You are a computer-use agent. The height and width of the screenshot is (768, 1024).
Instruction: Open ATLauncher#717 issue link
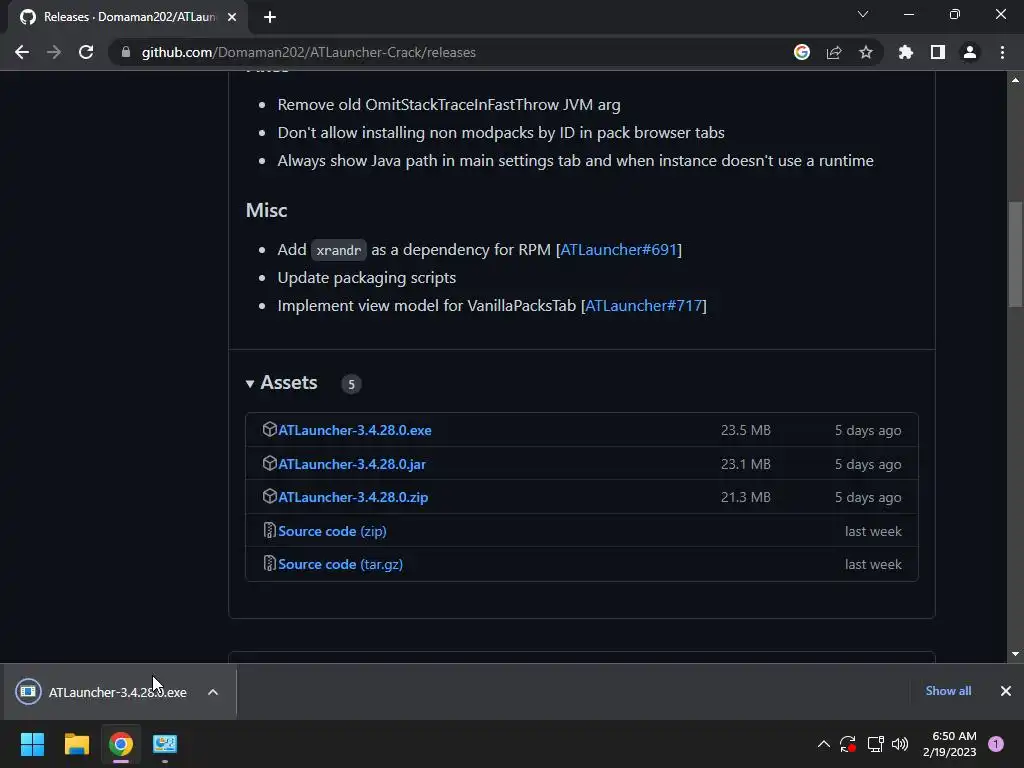click(x=644, y=306)
